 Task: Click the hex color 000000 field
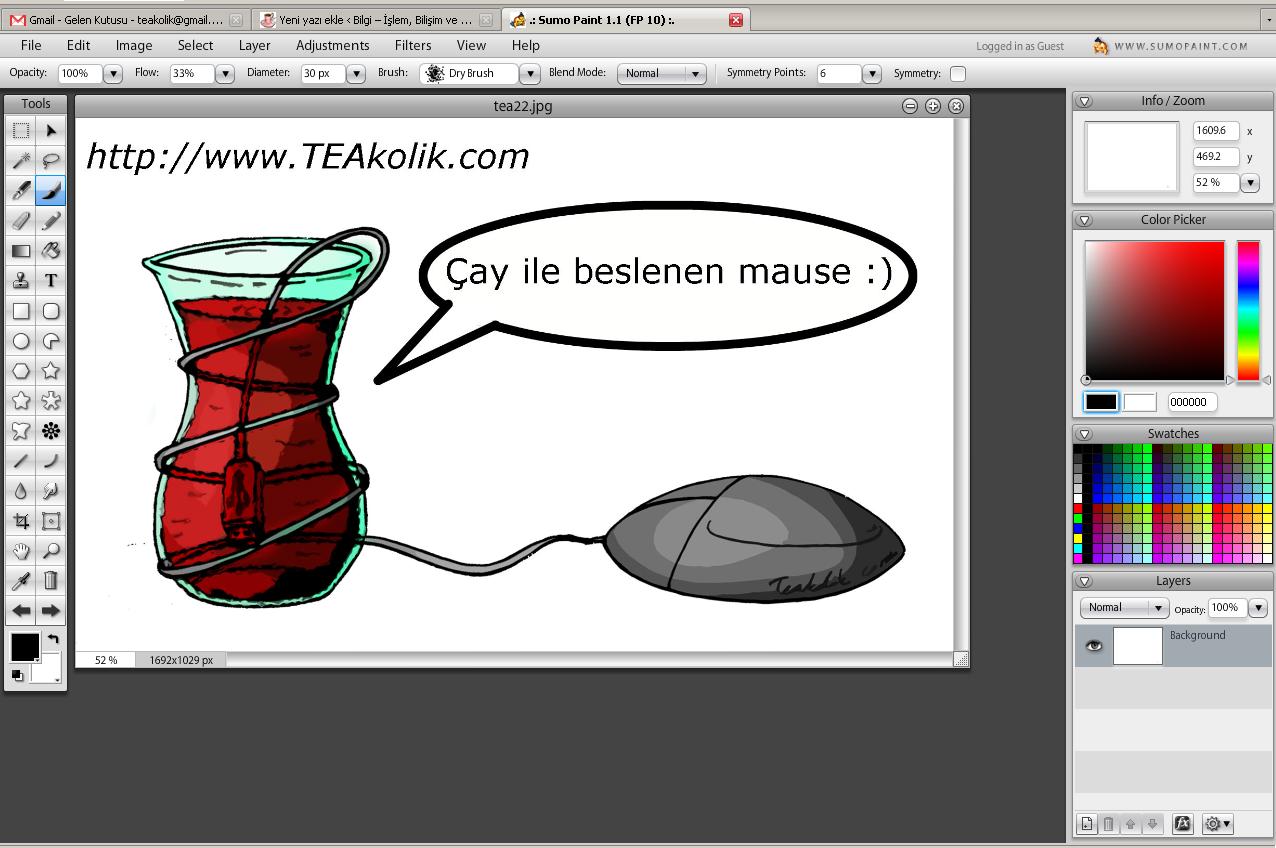1192,402
